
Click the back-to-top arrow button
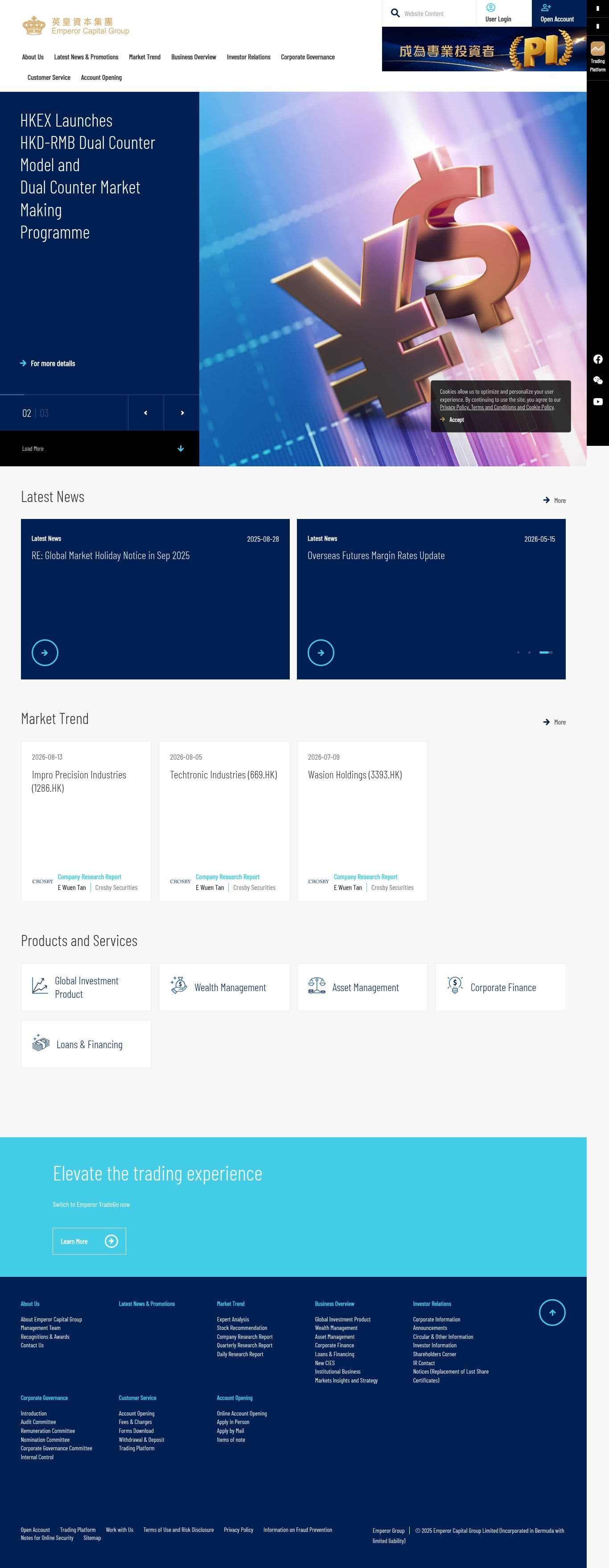pos(552,1313)
